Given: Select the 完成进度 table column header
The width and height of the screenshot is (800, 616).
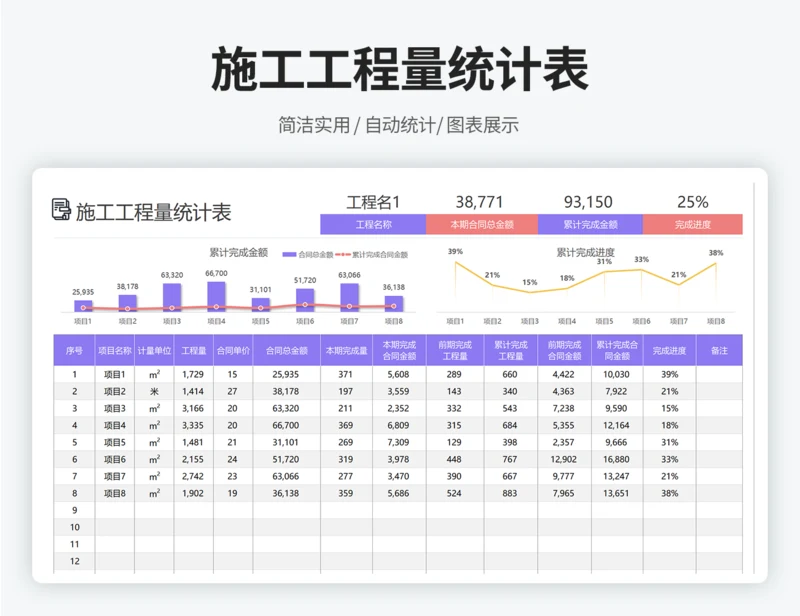Looking at the screenshot, I should [x=669, y=351].
